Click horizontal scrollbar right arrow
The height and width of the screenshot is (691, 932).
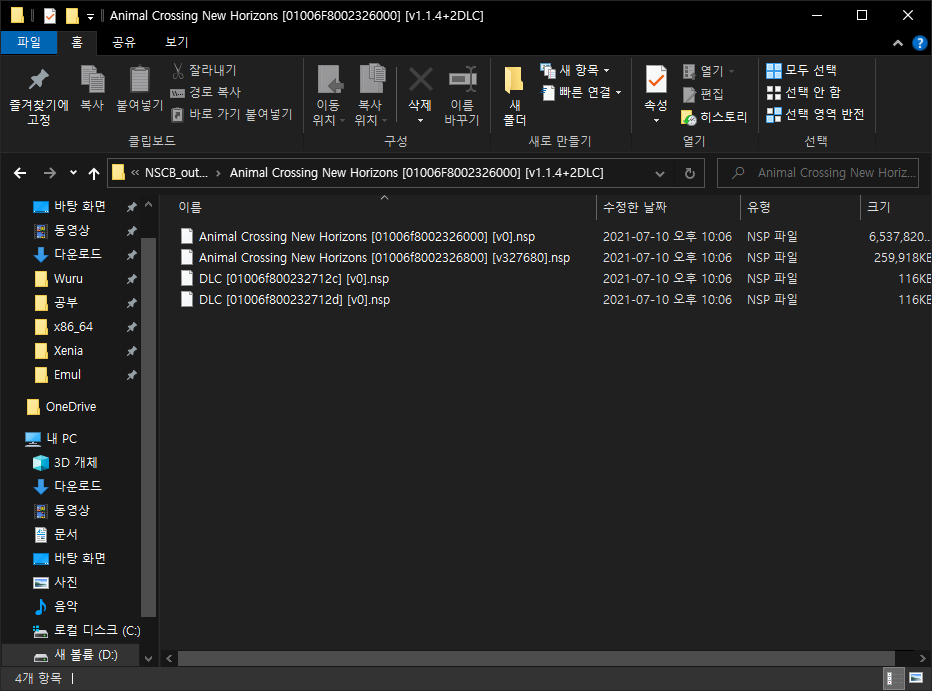pos(922,658)
